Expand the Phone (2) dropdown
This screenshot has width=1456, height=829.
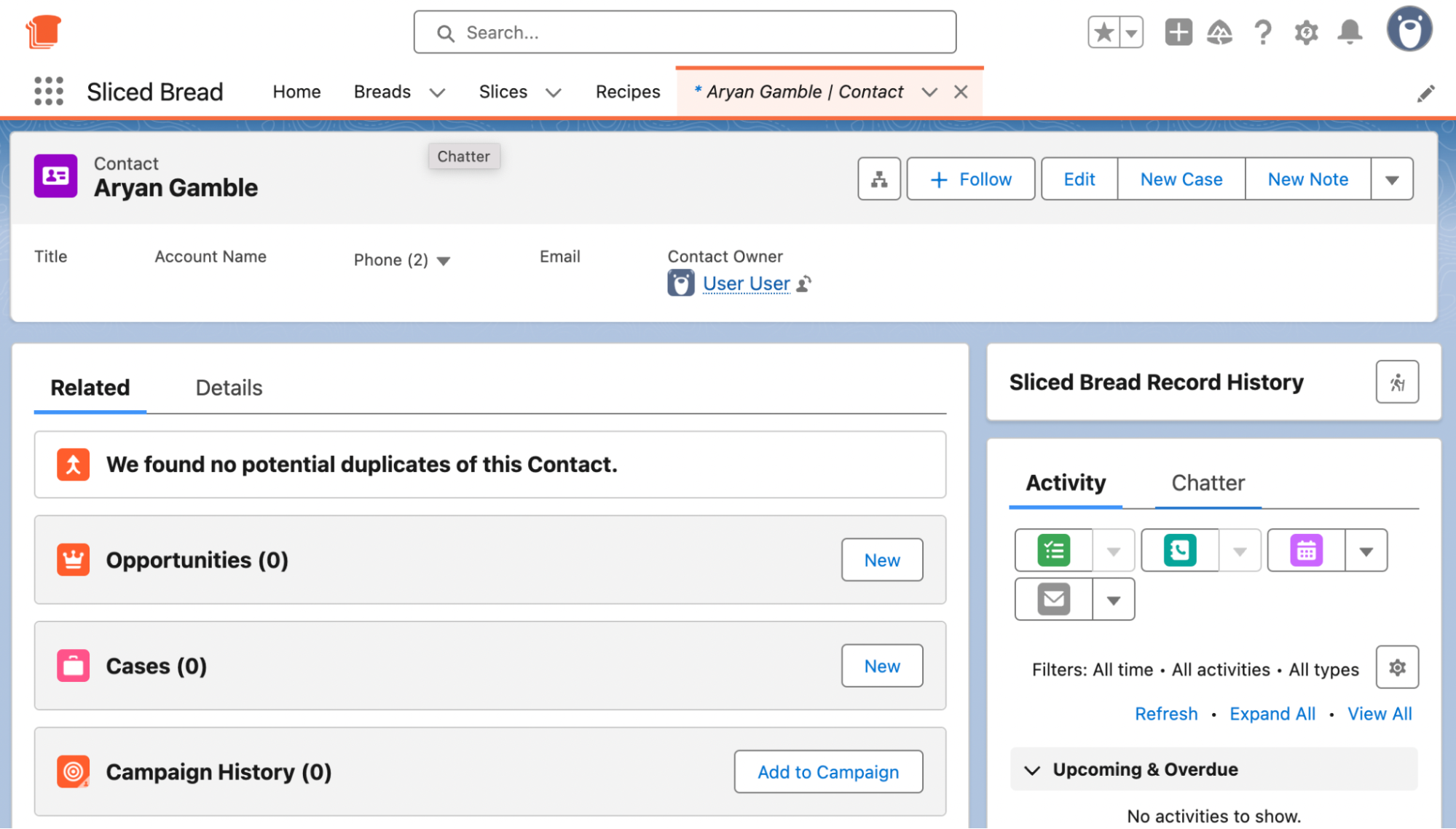pyautogui.click(x=444, y=261)
